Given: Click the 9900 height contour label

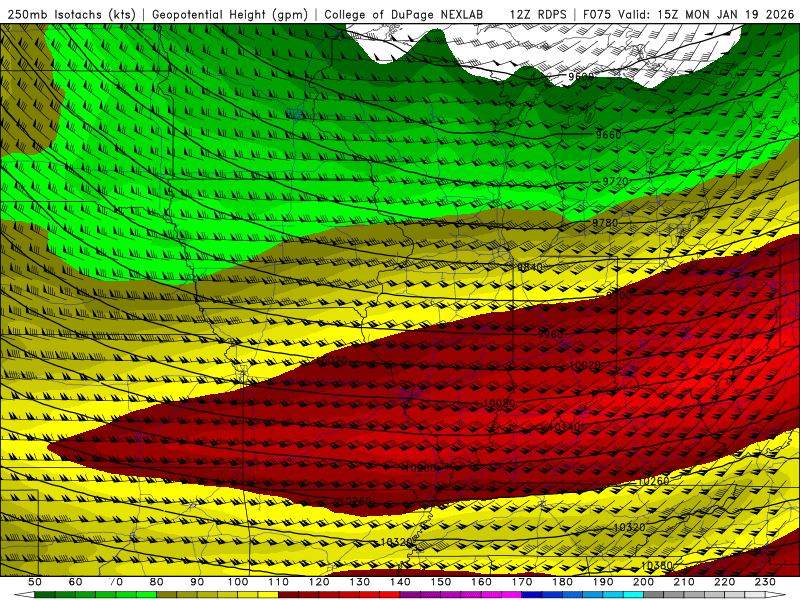Looking at the screenshot, I should tap(619, 296).
